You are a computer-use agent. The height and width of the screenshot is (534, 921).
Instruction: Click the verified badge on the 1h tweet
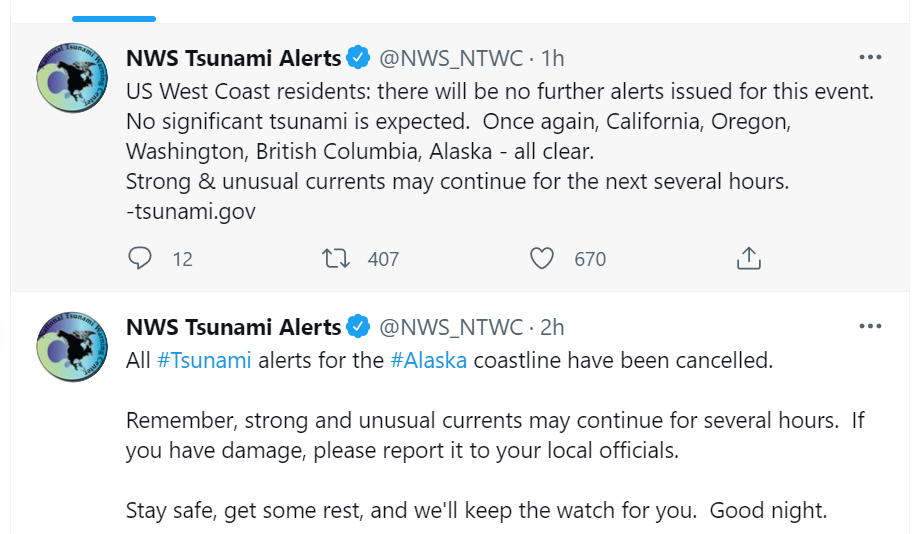[358, 58]
